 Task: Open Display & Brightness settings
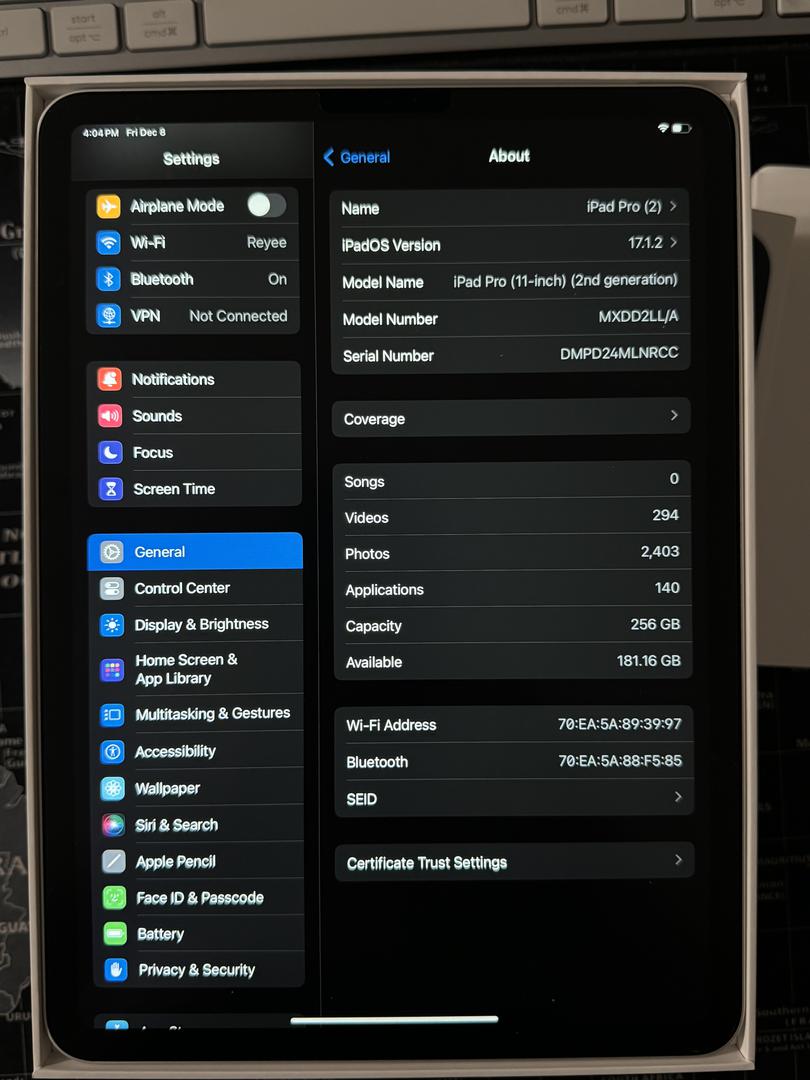click(197, 625)
